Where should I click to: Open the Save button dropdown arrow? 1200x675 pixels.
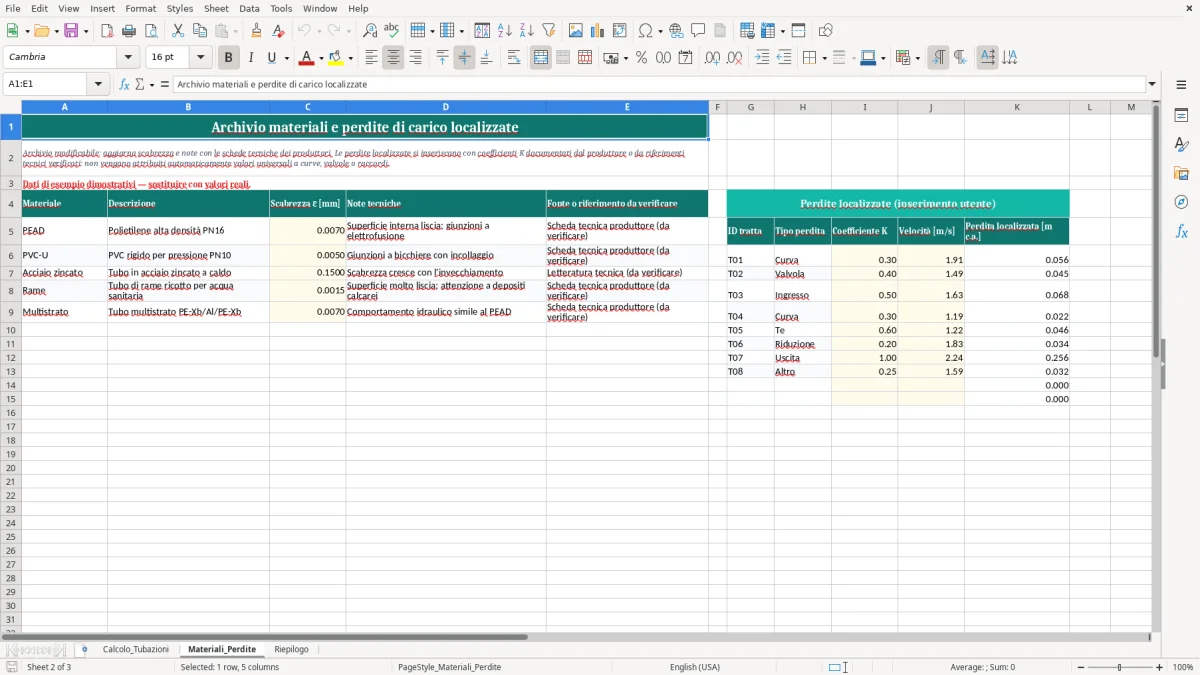86,31
